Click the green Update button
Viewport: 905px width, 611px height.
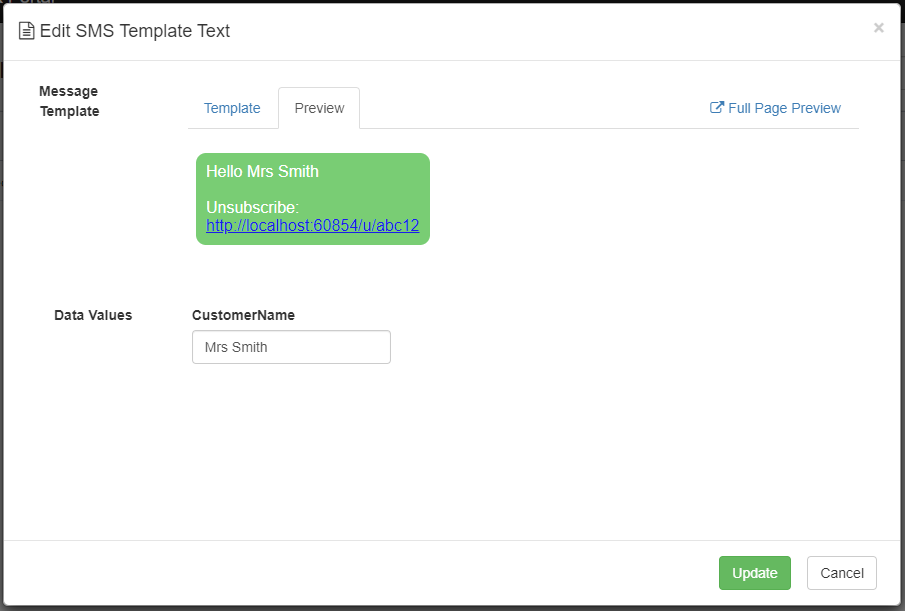[754, 573]
